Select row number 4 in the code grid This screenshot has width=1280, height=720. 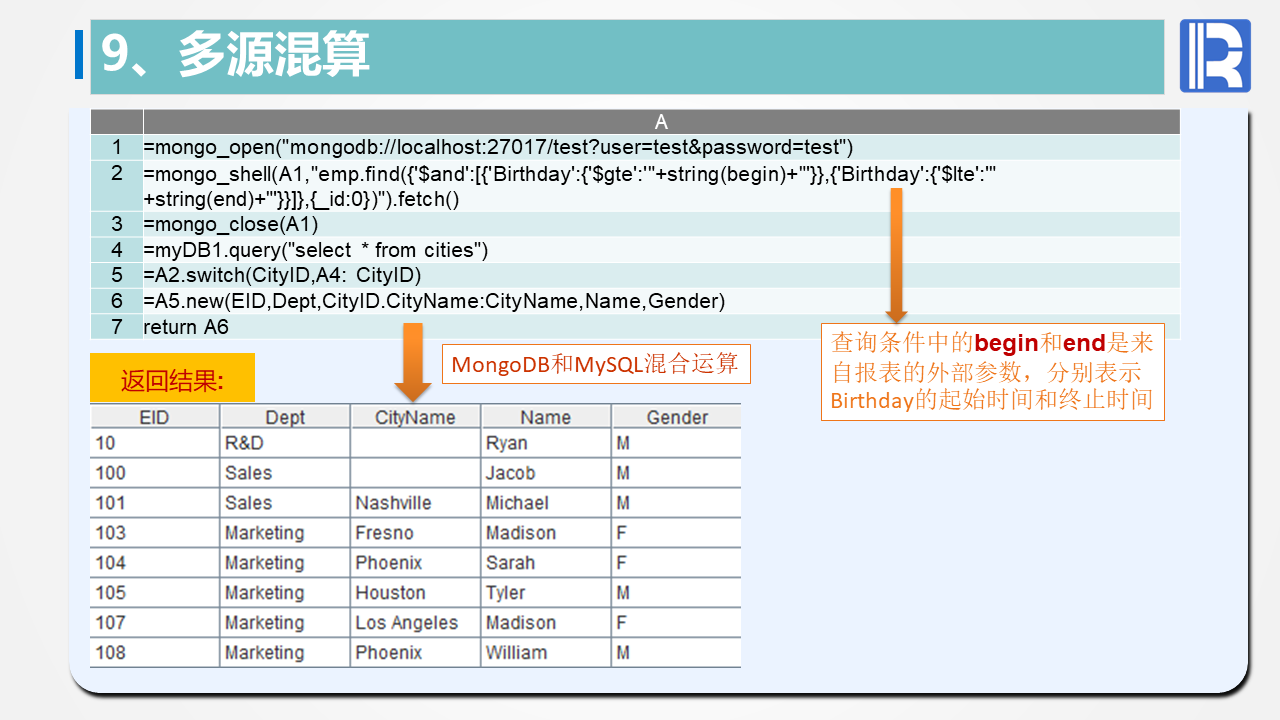tap(117, 250)
